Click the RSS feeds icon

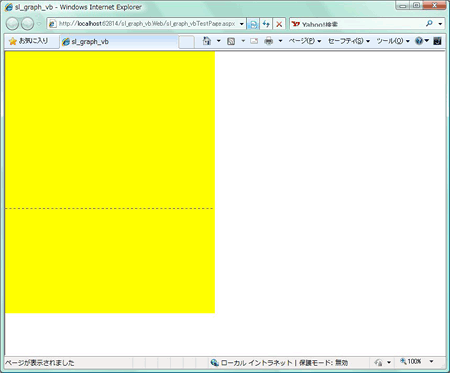[231, 41]
